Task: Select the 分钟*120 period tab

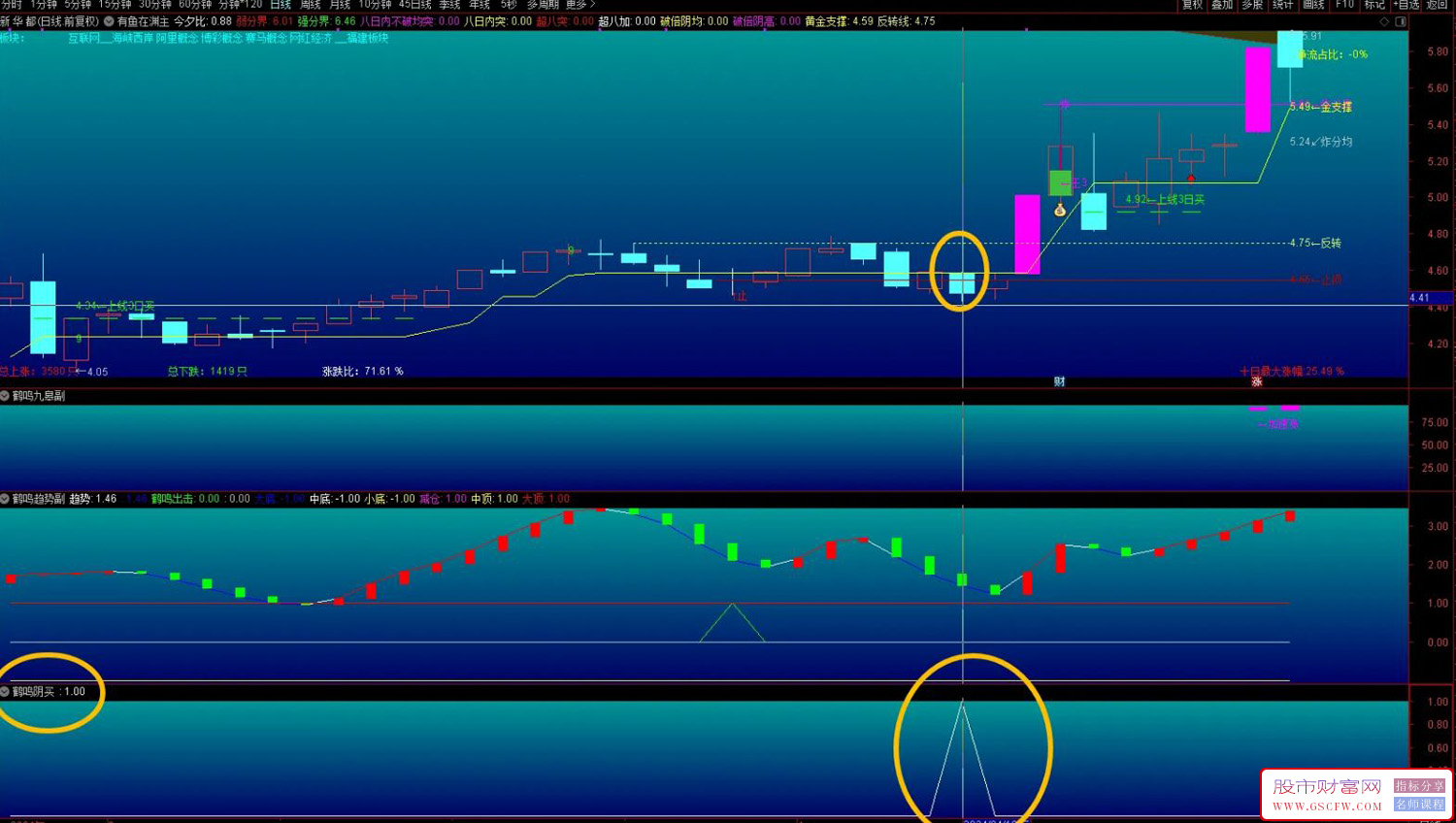Action: click(x=241, y=5)
